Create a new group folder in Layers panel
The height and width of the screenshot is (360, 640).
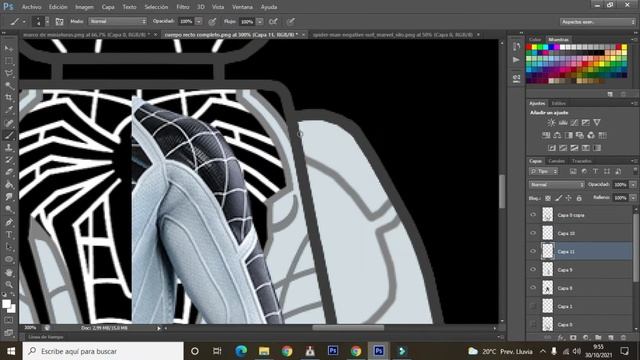(598, 338)
